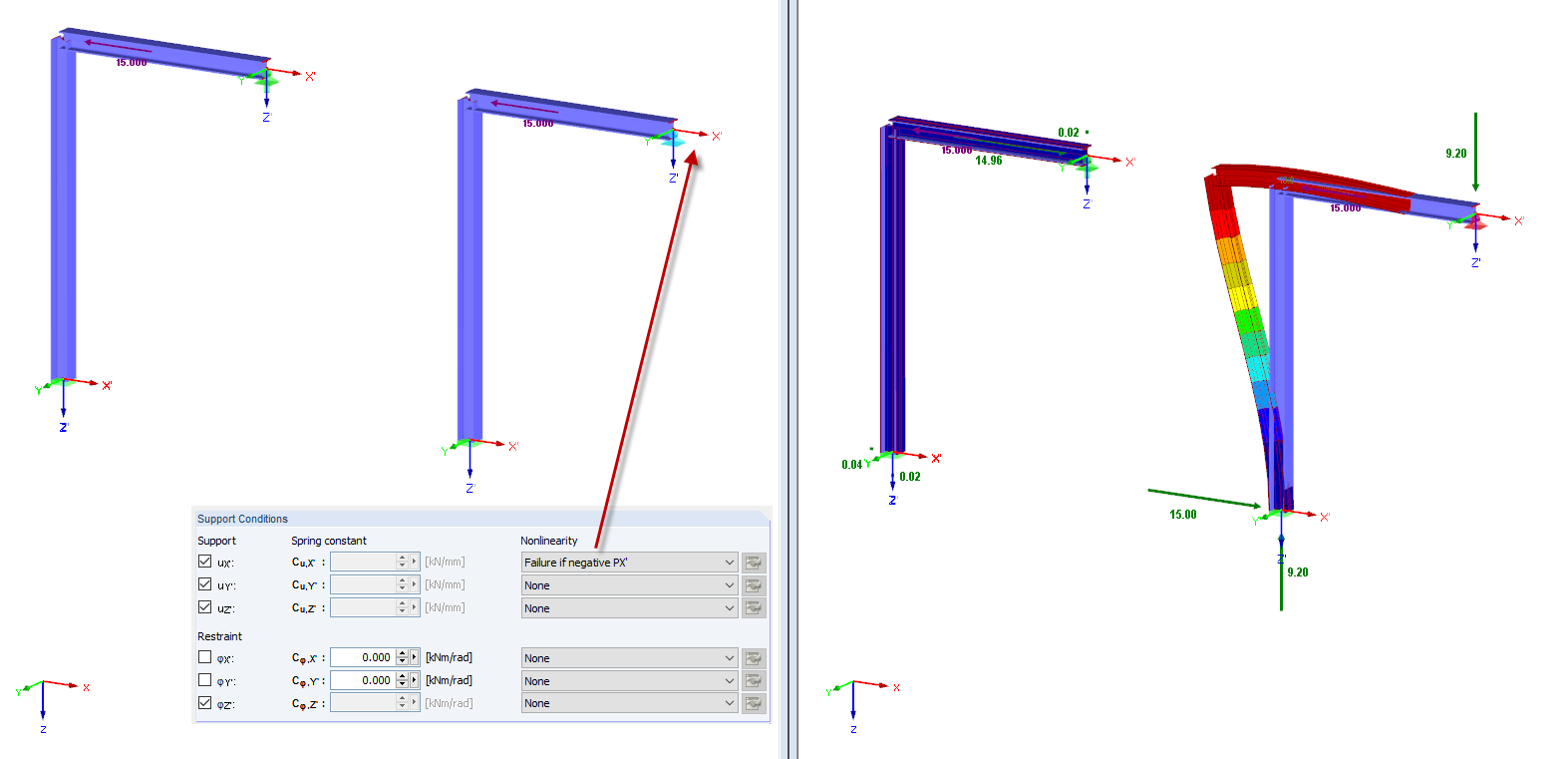Click the 'Restraint' section label
The image size is (1568, 759).
click(x=219, y=636)
